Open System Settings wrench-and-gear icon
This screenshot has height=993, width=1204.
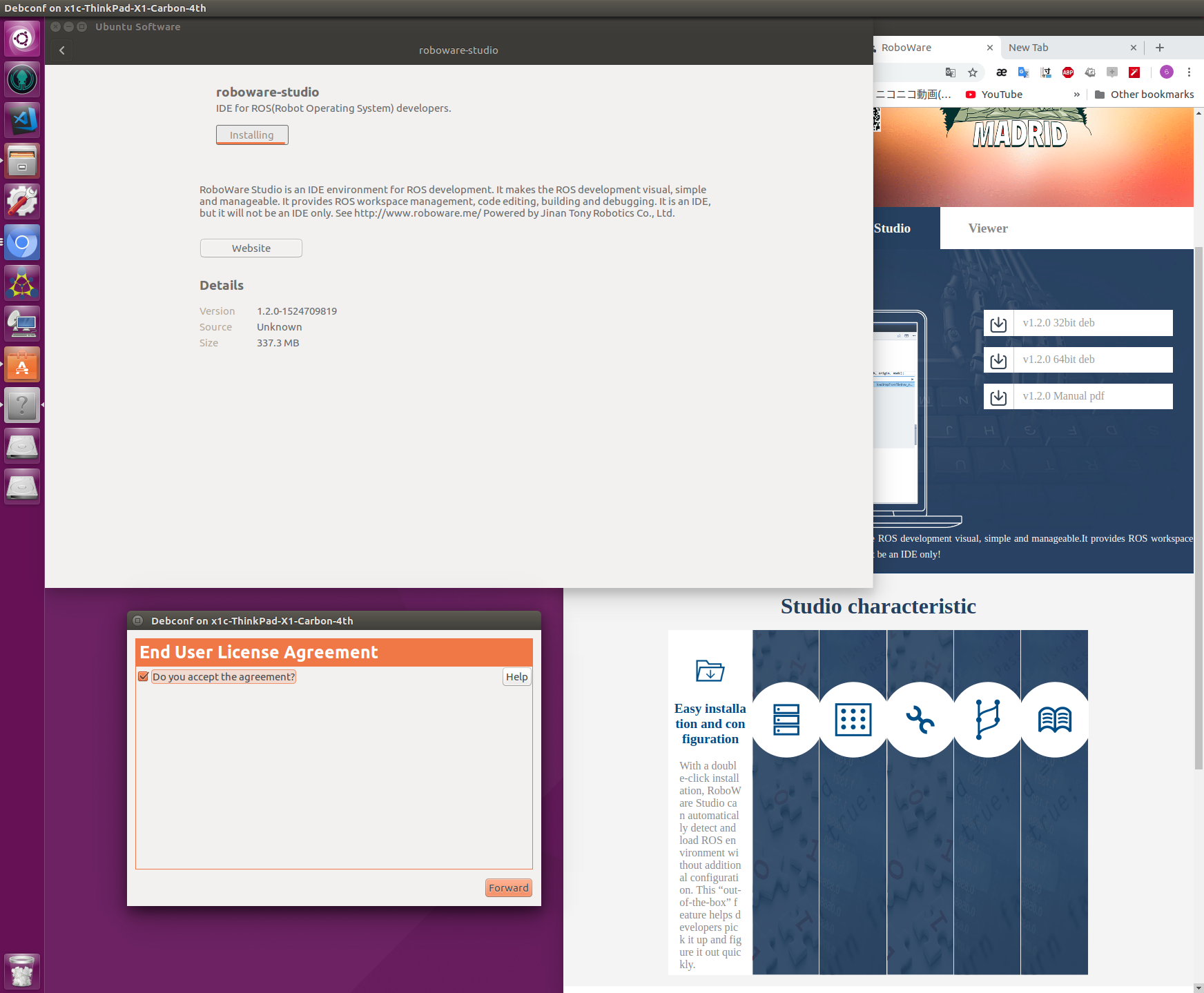[x=22, y=201]
